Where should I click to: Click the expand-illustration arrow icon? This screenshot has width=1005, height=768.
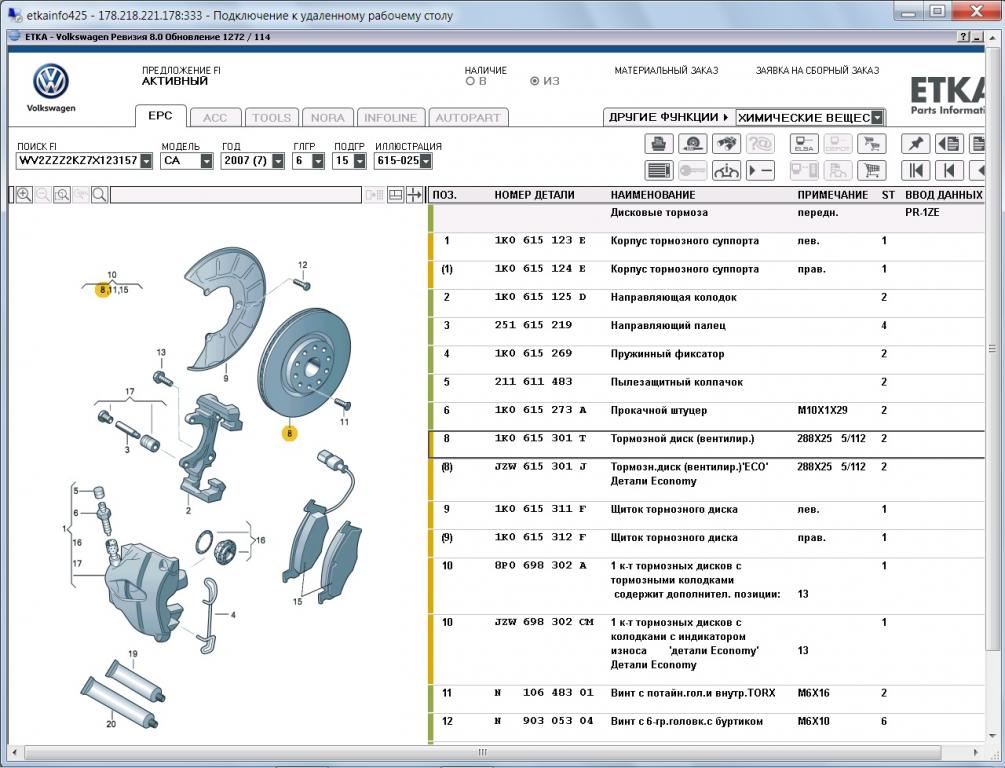point(415,195)
